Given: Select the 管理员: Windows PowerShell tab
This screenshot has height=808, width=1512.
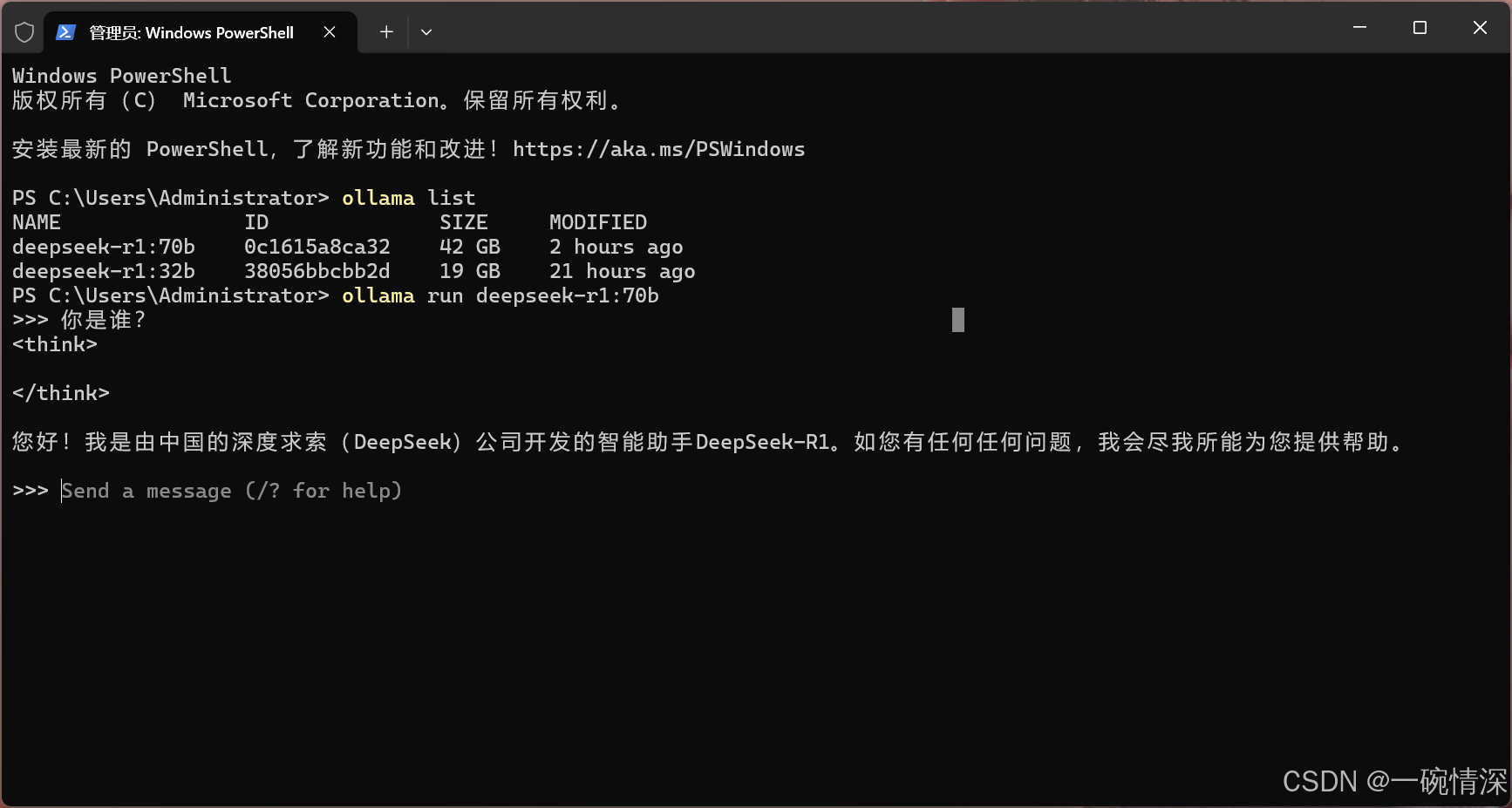Looking at the screenshot, I should click(x=200, y=32).
